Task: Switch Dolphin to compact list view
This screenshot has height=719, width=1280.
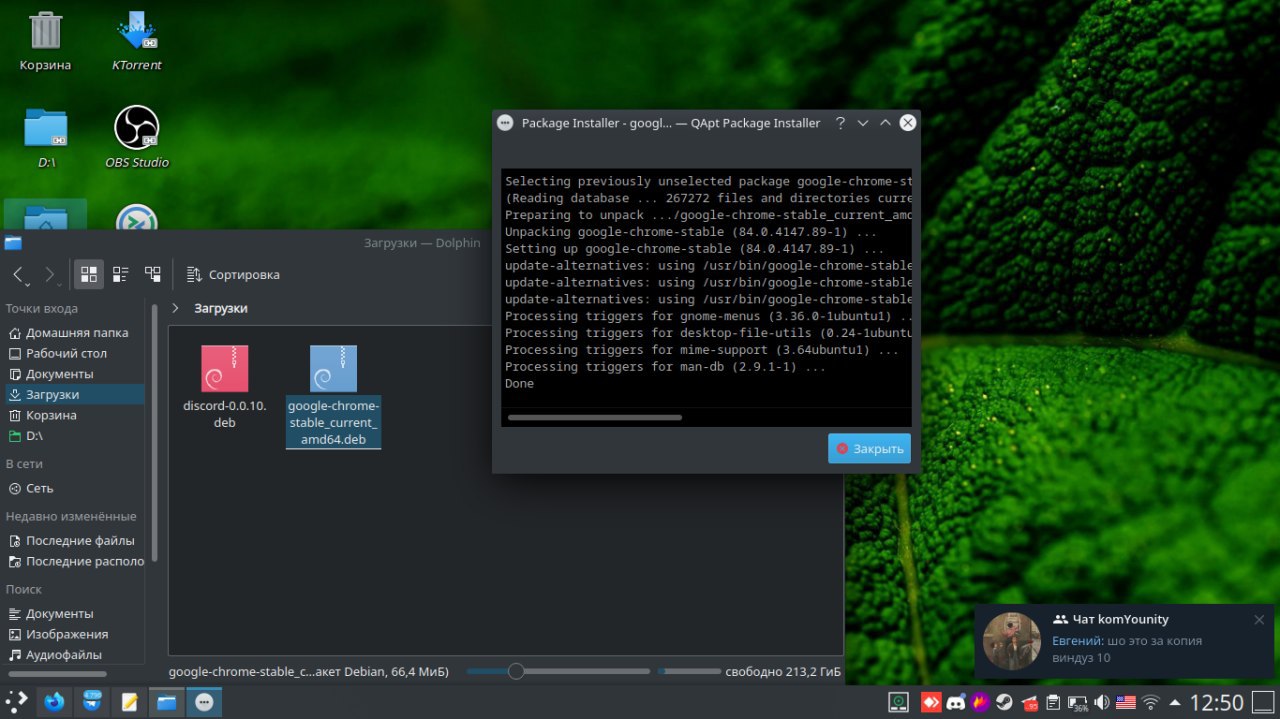Action: tap(121, 274)
